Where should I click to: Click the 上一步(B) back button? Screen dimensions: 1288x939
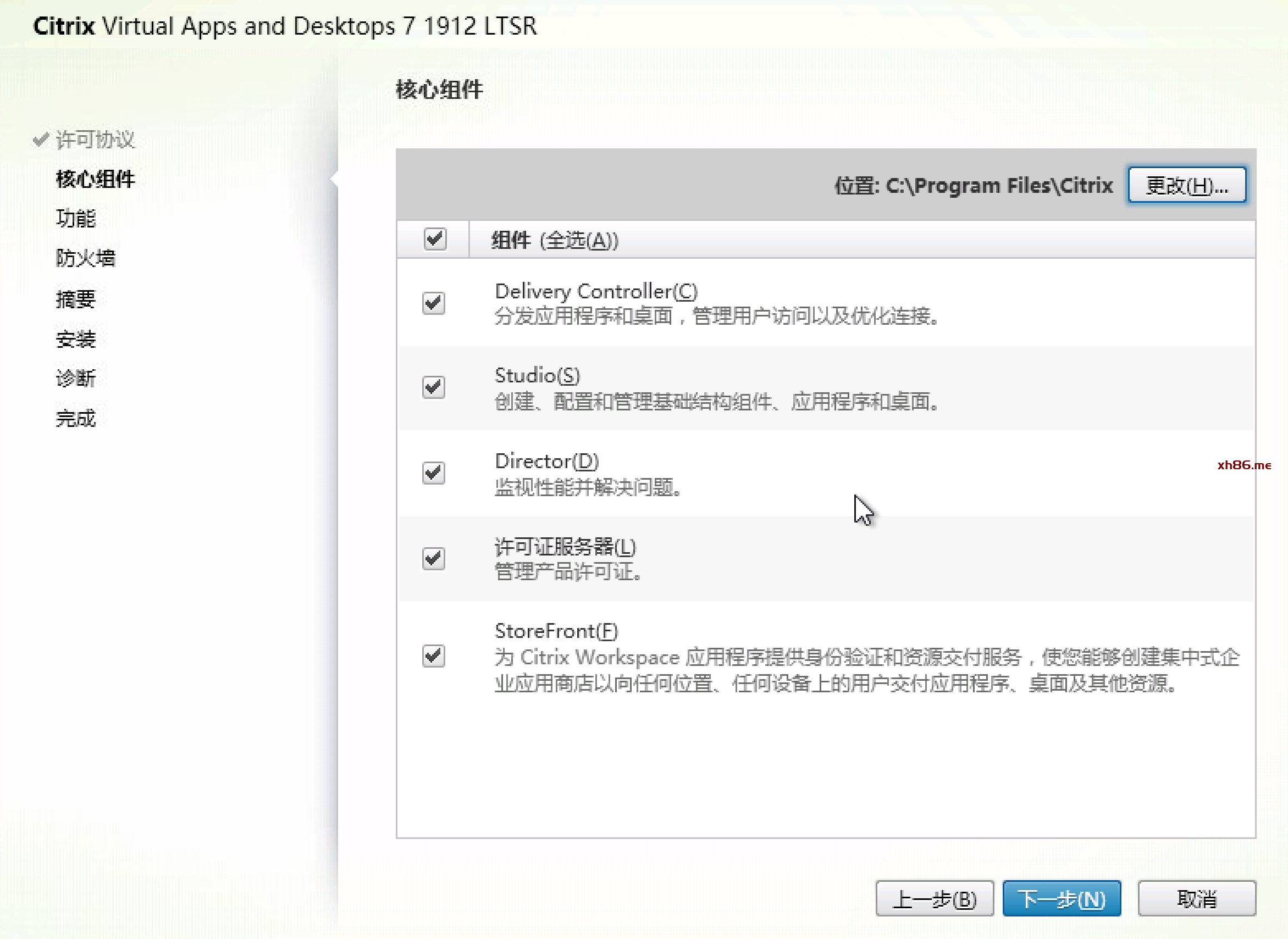coord(935,899)
